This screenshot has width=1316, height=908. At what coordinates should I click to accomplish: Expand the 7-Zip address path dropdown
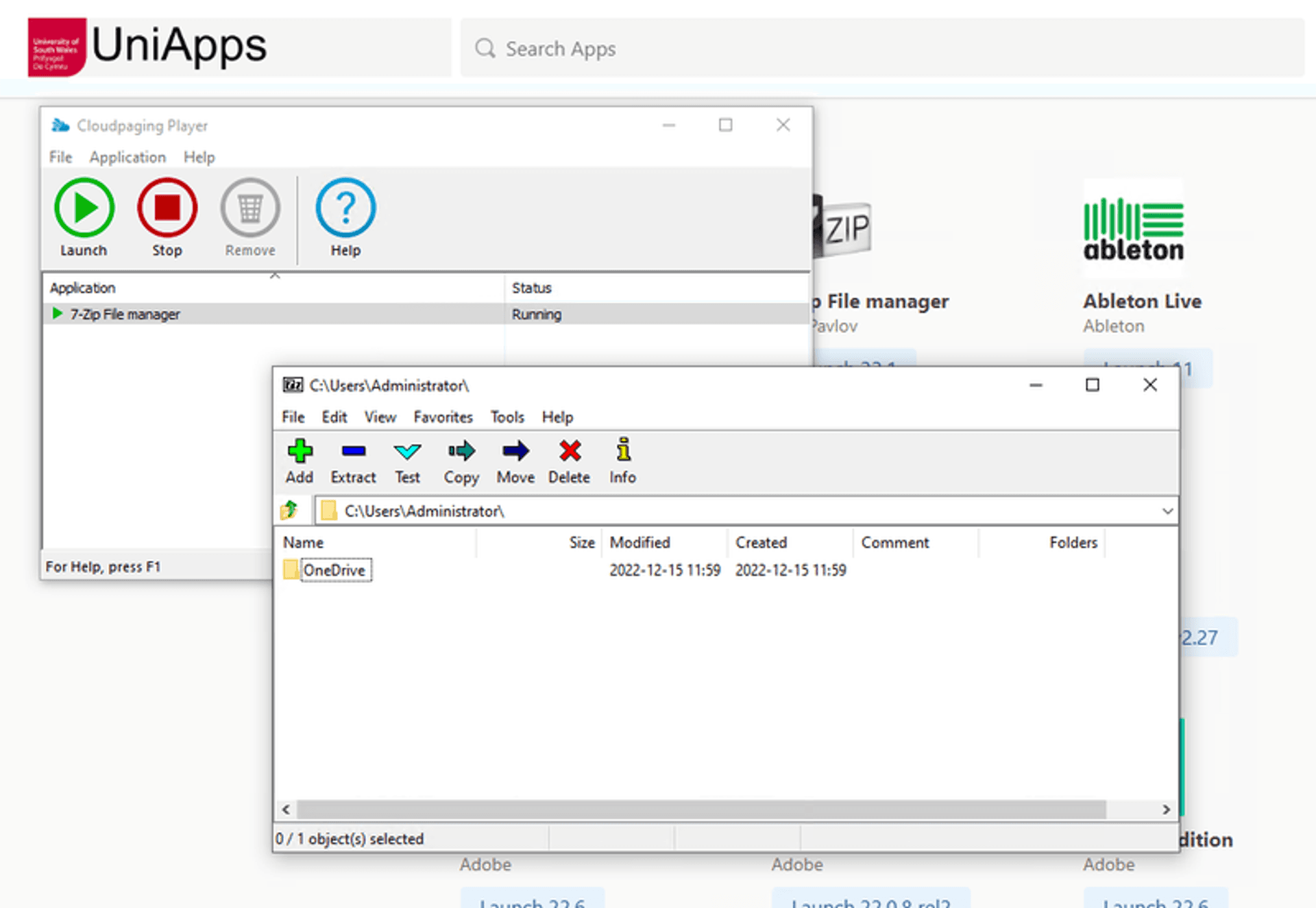pyautogui.click(x=1167, y=511)
